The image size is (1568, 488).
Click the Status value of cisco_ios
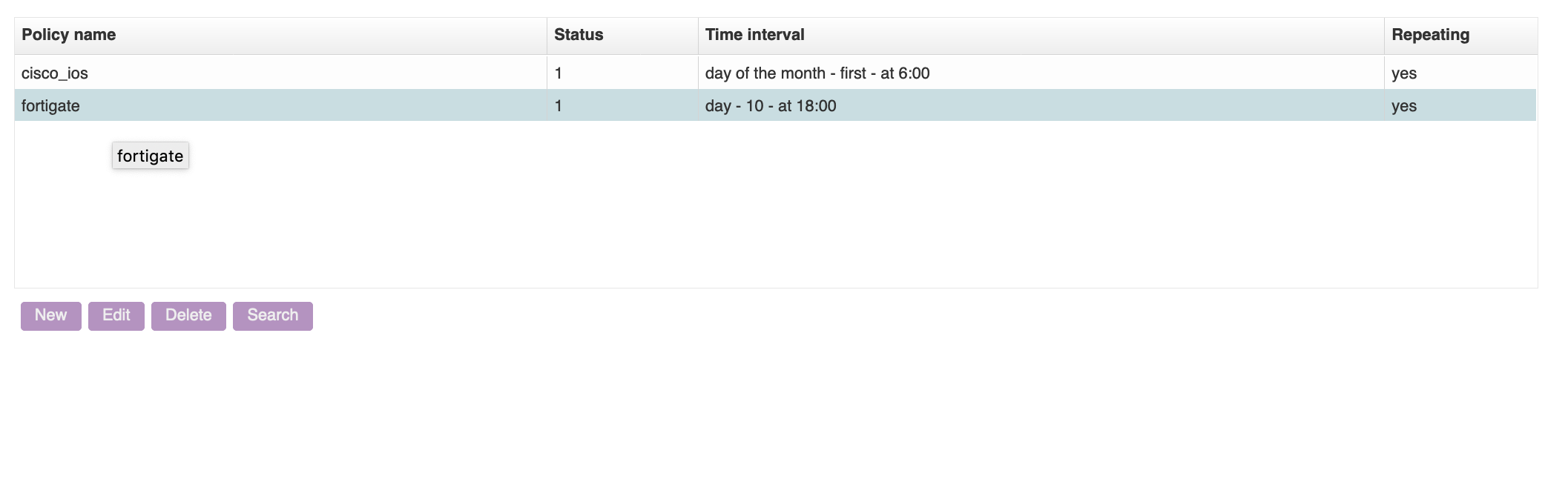pyautogui.click(x=558, y=73)
